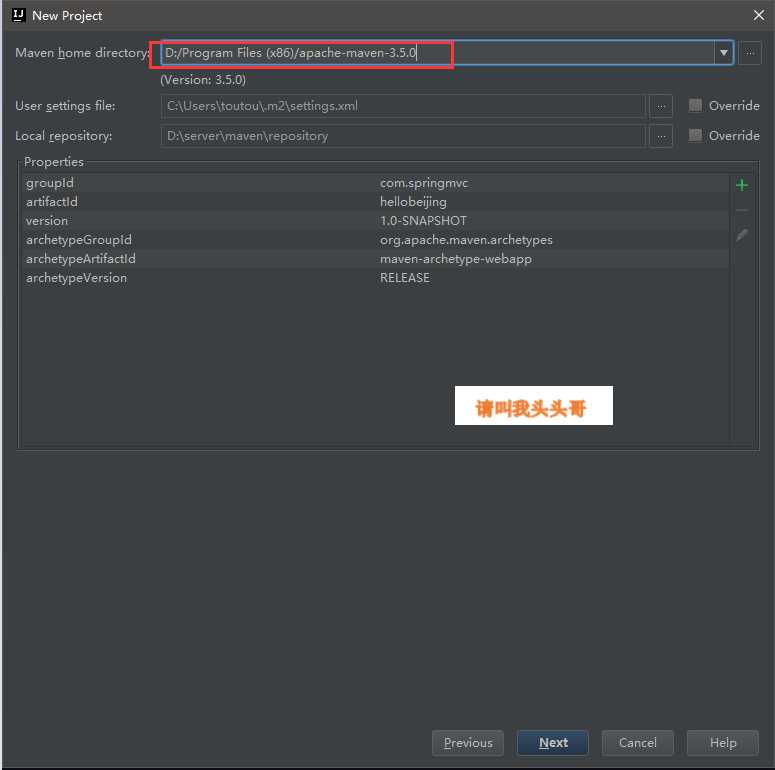This screenshot has height=770, width=775.
Task: Click the green plus add property icon
Action: click(741, 185)
